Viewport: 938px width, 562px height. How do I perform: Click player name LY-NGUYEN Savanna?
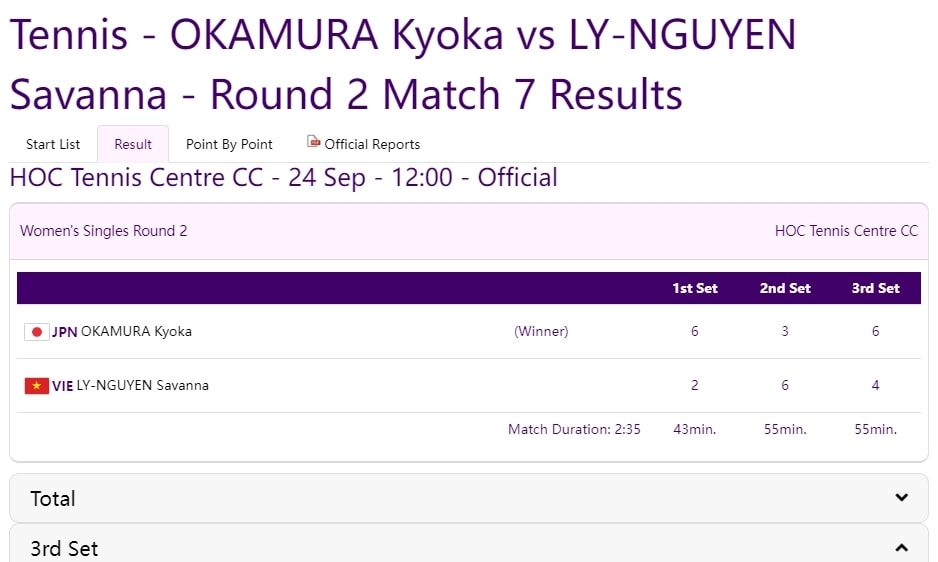click(142, 385)
